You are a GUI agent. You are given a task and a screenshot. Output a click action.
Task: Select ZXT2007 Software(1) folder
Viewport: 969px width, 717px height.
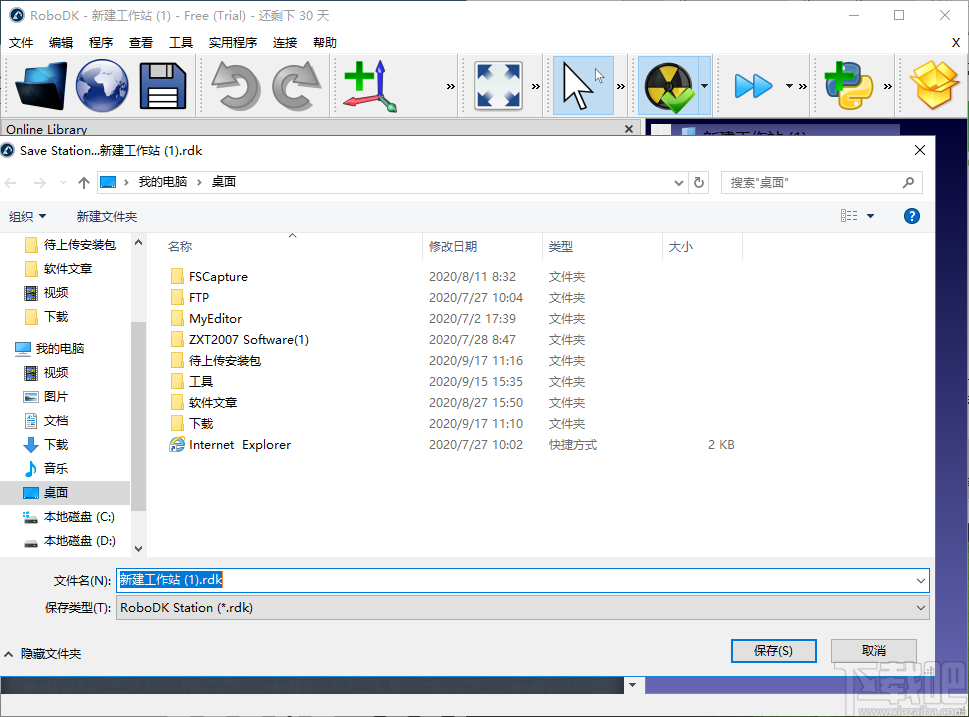click(x=248, y=340)
